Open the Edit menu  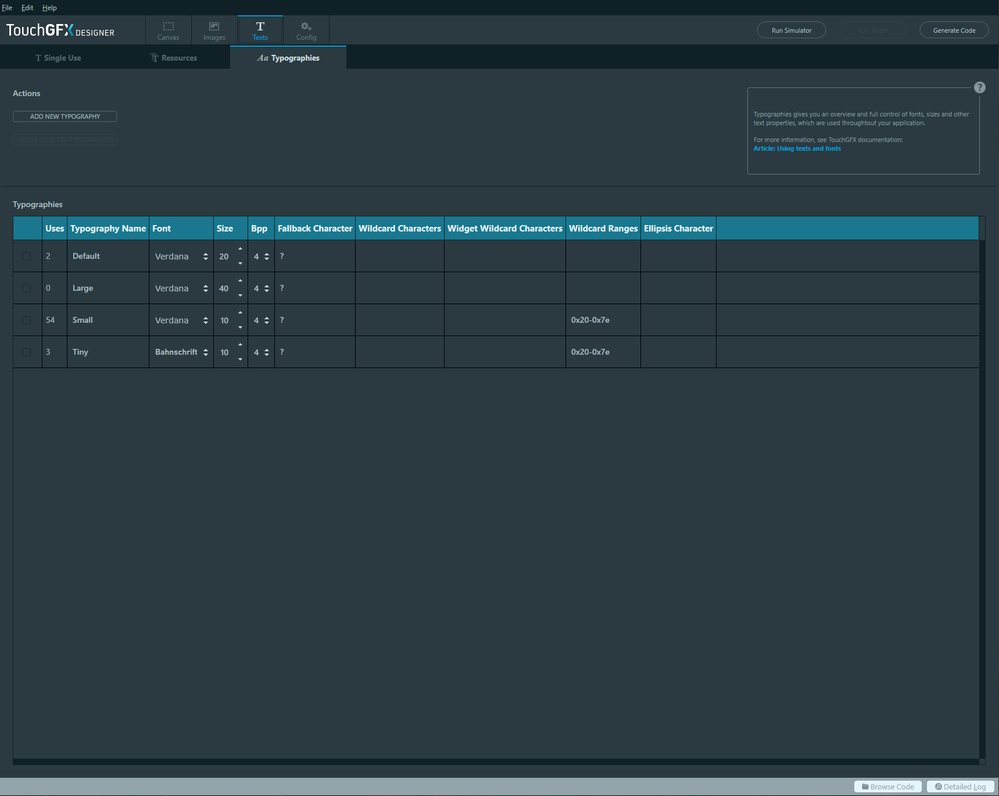(x=27, y=8)
